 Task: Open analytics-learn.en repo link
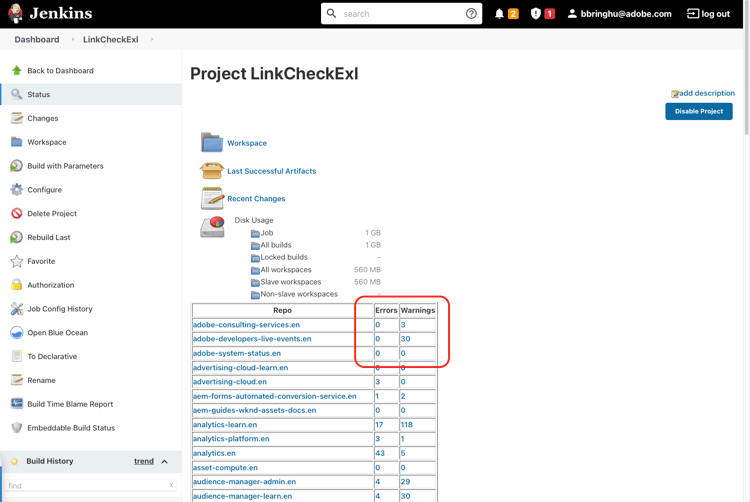click(x=225, y=425)
